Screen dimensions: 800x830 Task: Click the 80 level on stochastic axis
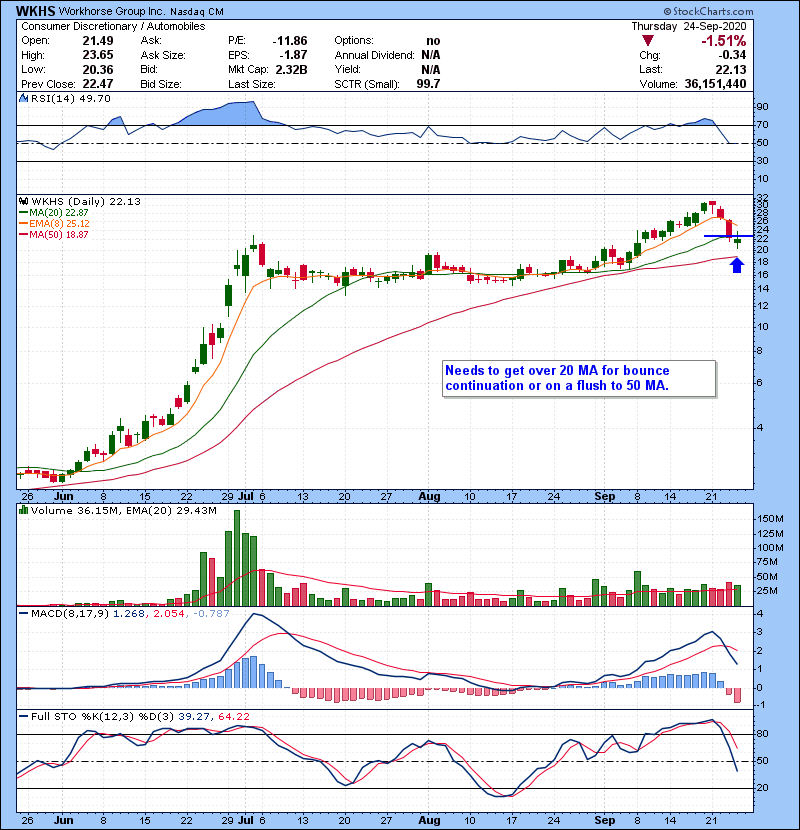762,734
